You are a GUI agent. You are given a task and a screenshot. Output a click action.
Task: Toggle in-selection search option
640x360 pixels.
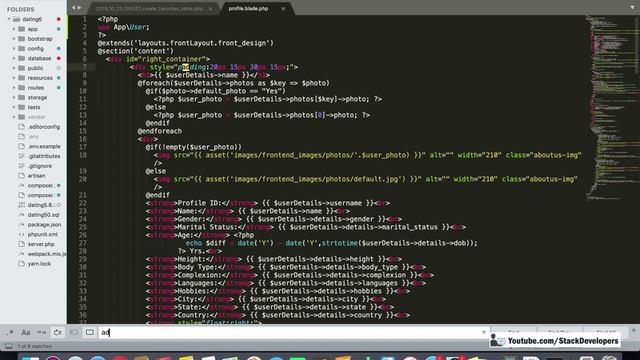coord(73,333)
